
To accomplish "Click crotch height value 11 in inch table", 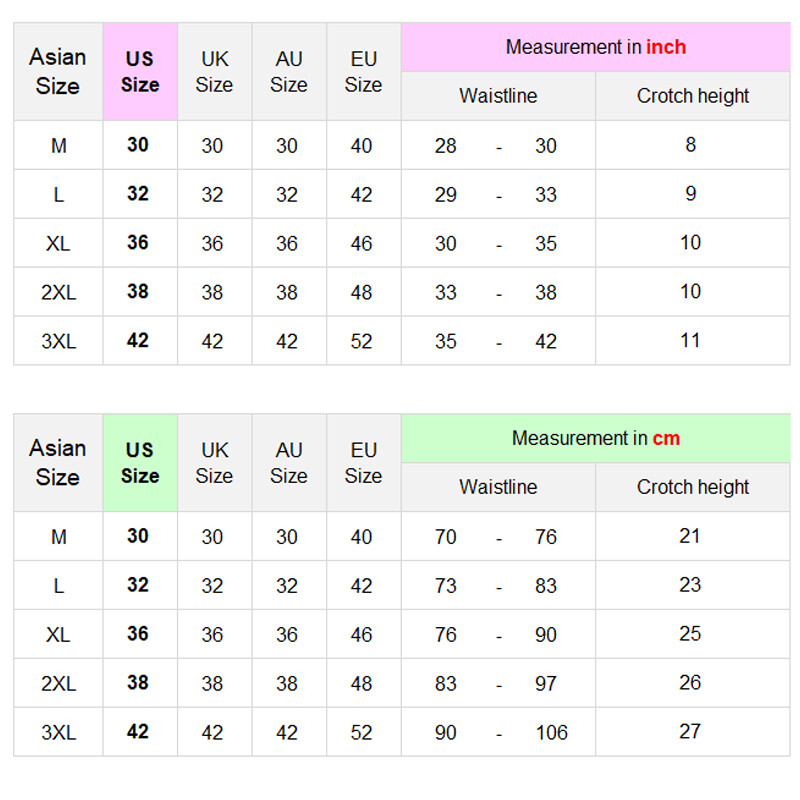I will click(690, 340).
